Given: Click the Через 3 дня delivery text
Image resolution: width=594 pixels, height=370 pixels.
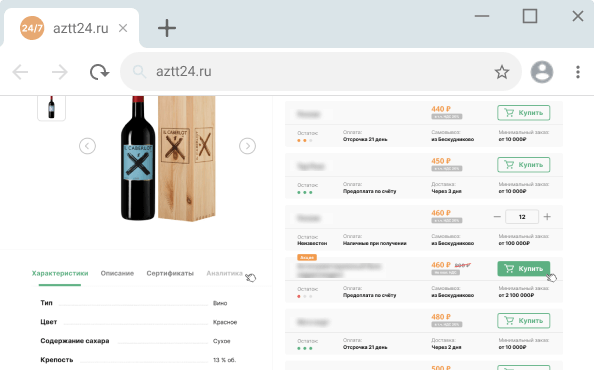Looking at the screenshot, I should coord(446,191).
